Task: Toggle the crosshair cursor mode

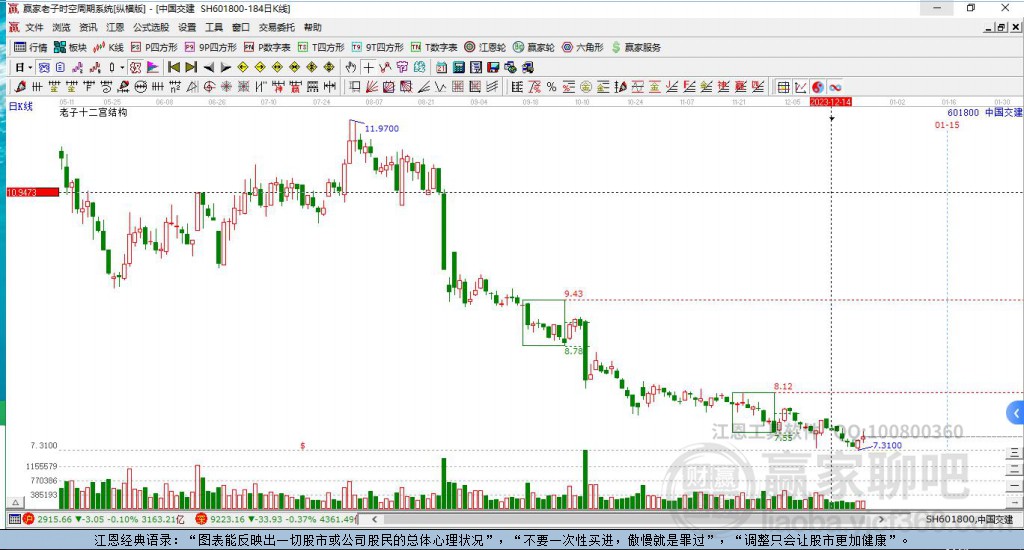Action: point(369,67)
